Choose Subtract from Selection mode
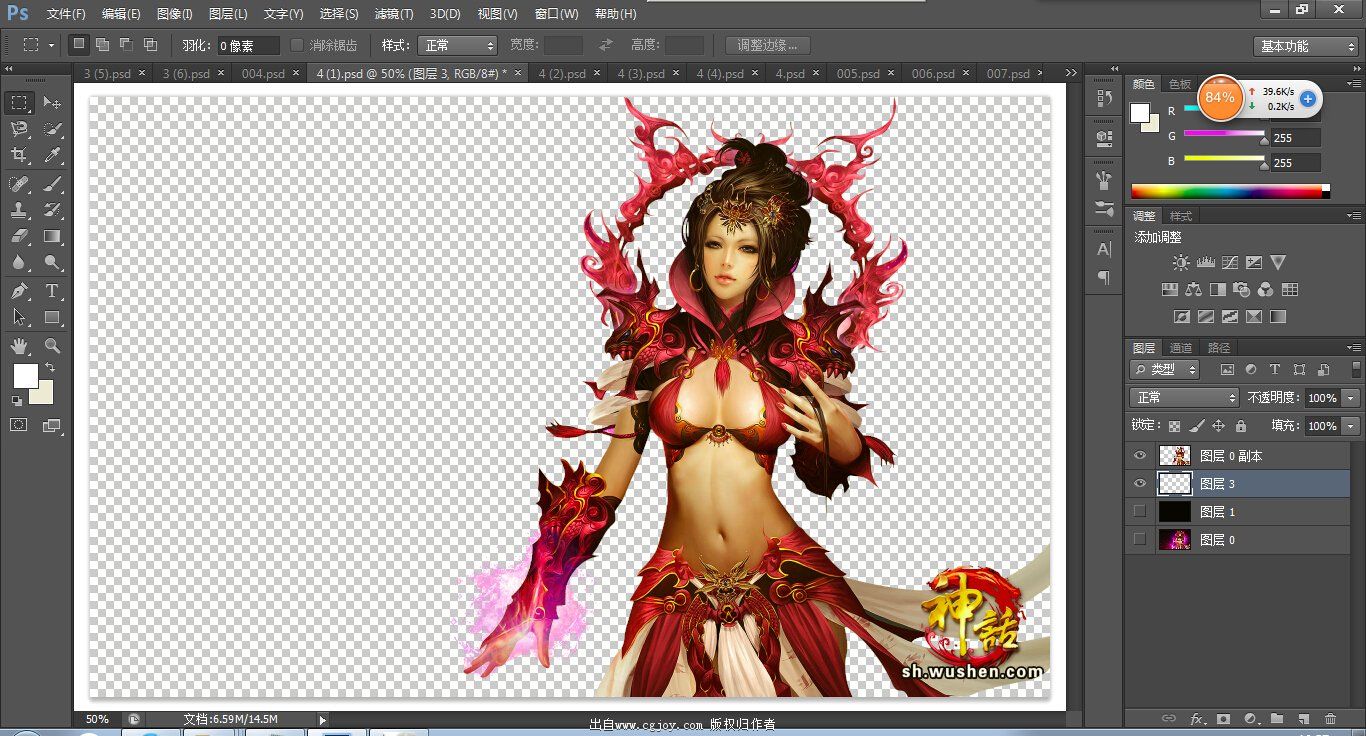The image size is (1366, 736). point(126,44)
